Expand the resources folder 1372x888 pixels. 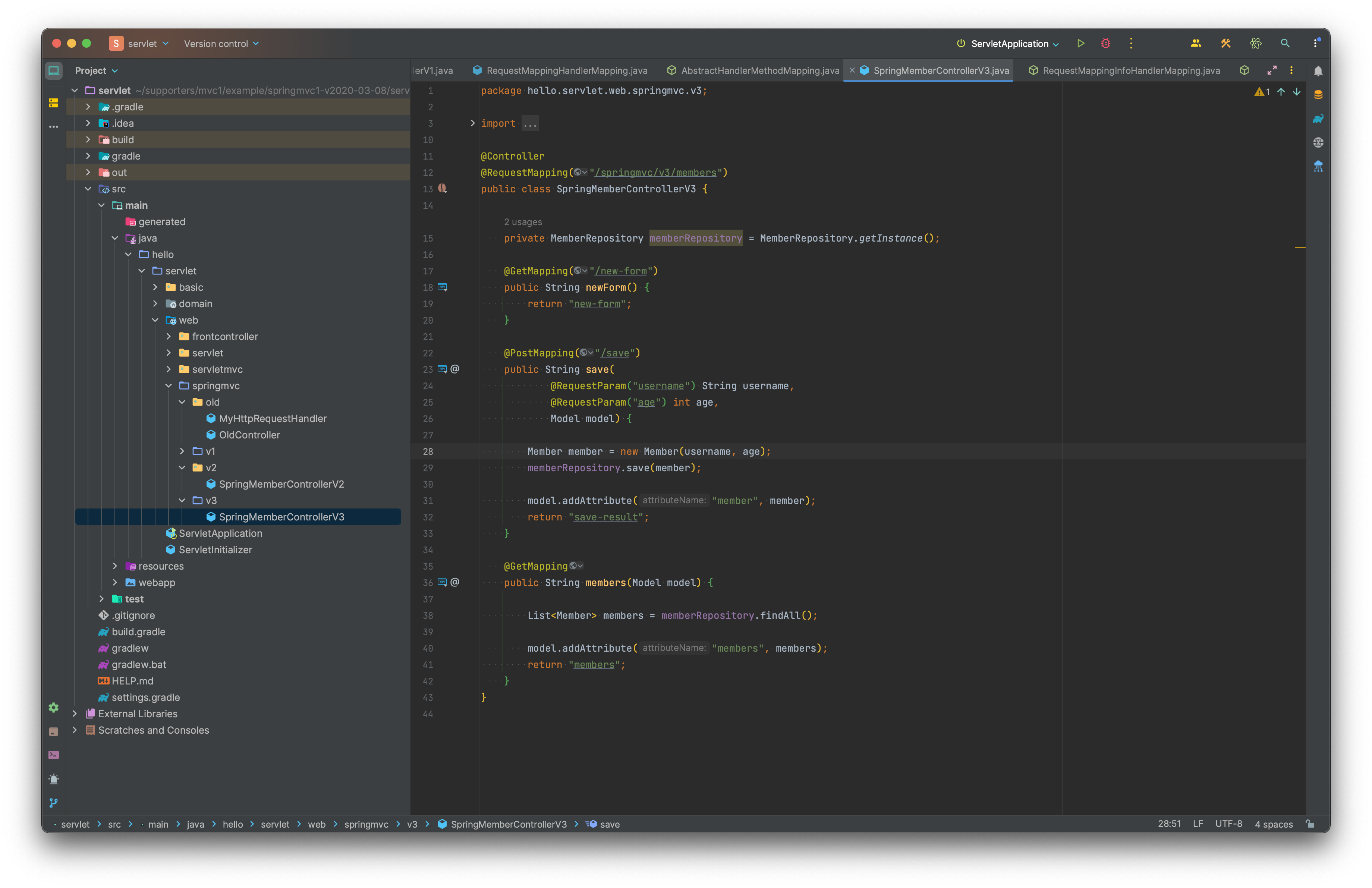115,566
